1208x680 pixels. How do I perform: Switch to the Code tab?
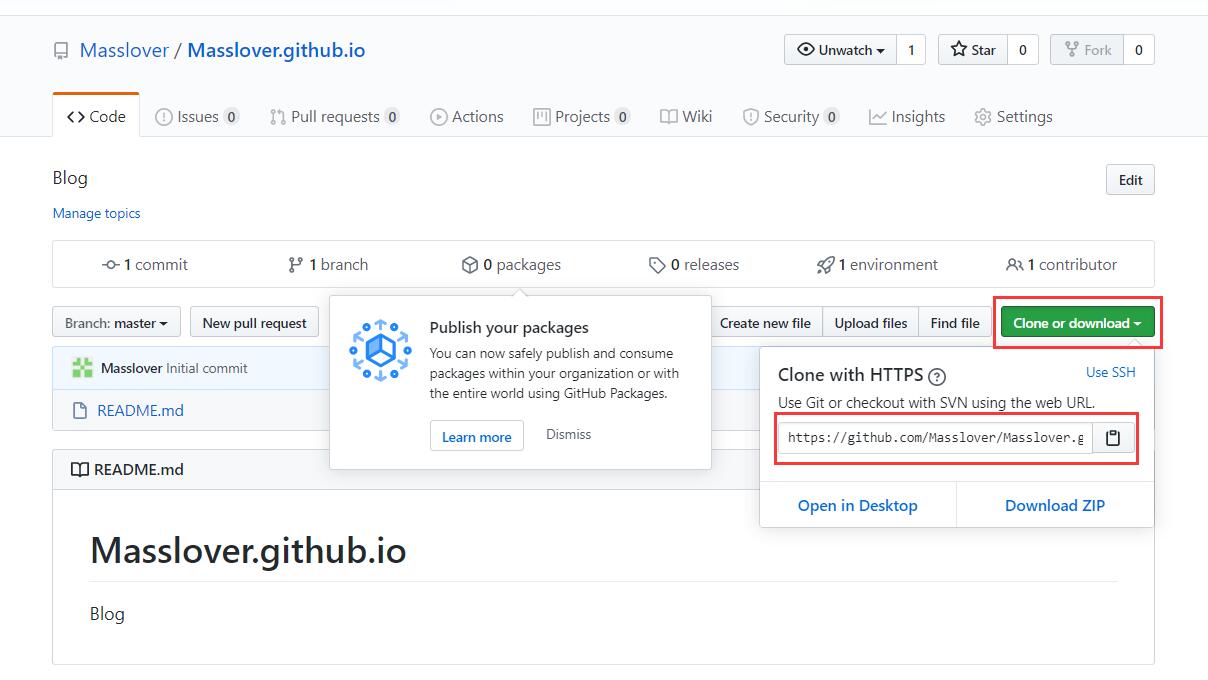pos(96,116)
